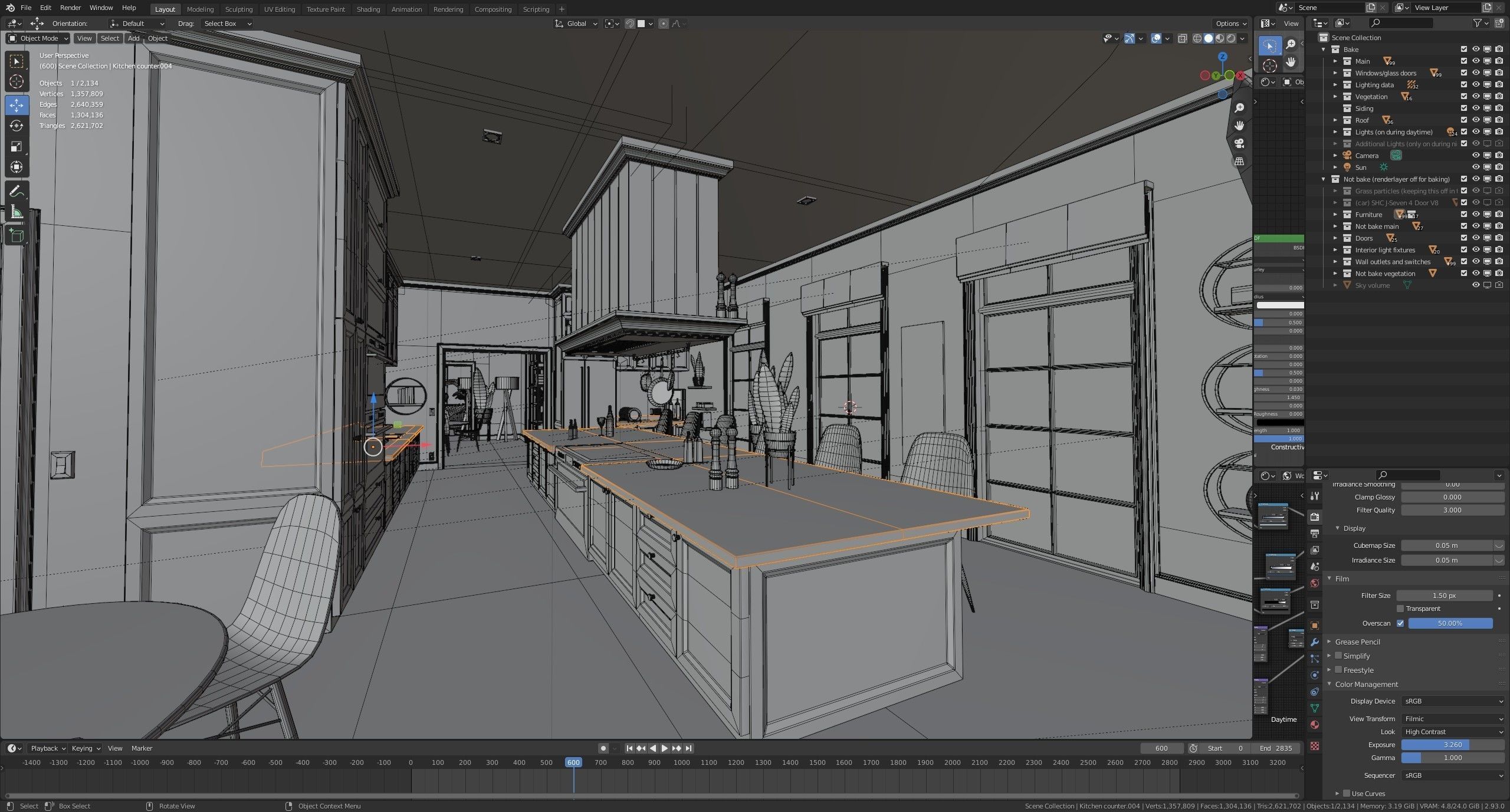The height and width of the screenshot is (812, 1510).
Task: Pick the Measure ruler tool
Action: (17, 212)
